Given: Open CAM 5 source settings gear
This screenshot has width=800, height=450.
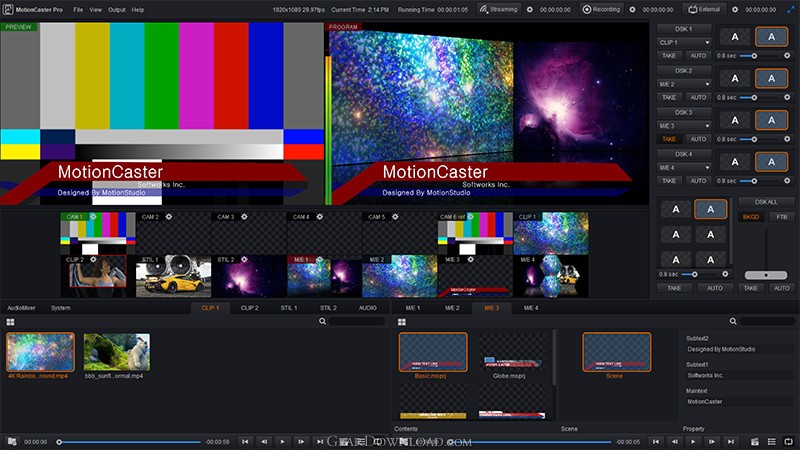Looking at the screenshot, I should 395,217.
